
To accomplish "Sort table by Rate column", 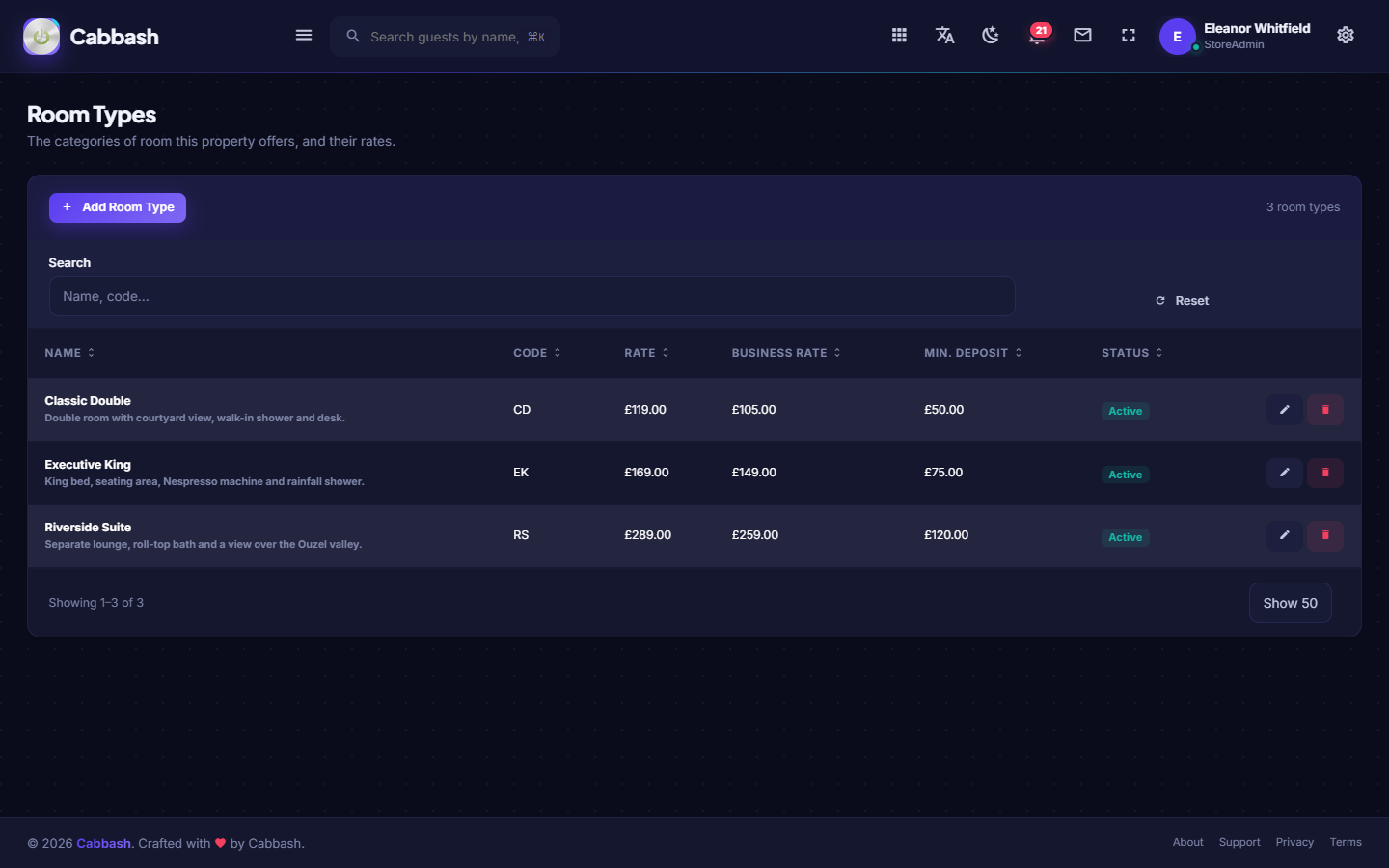I will (x=646, y=353).
